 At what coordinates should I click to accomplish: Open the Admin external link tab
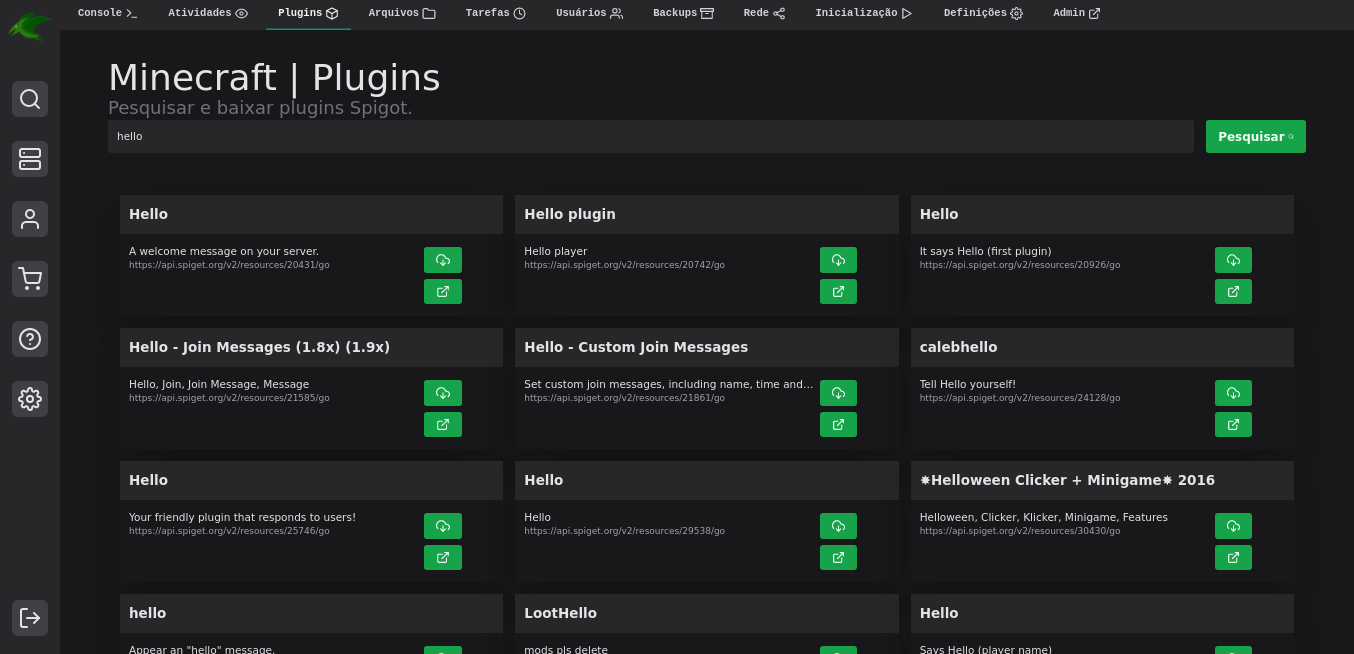pyautogui.click(x=1076, y=14)
